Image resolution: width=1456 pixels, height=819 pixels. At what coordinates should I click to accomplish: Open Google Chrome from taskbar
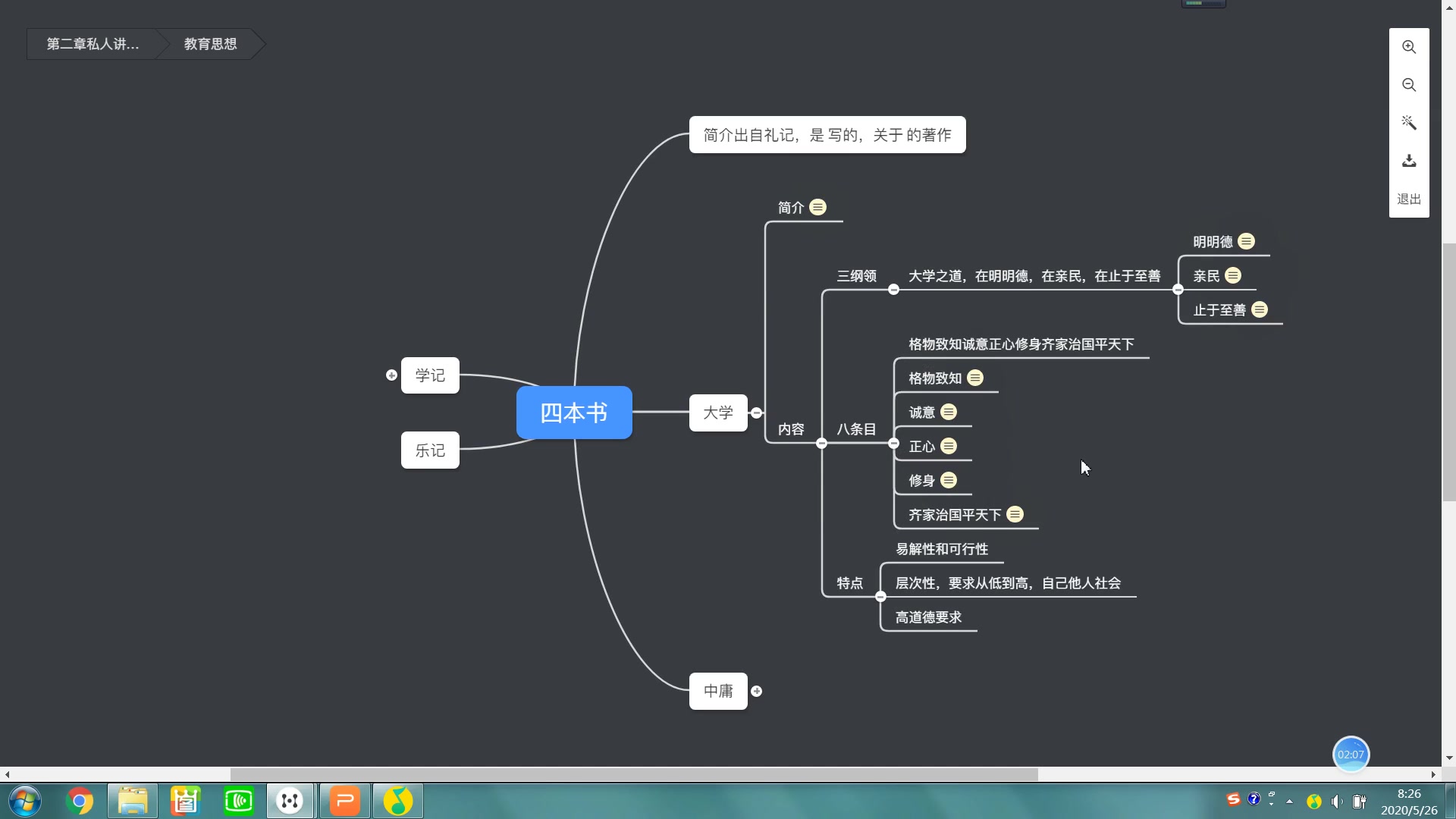click(80, 801)
